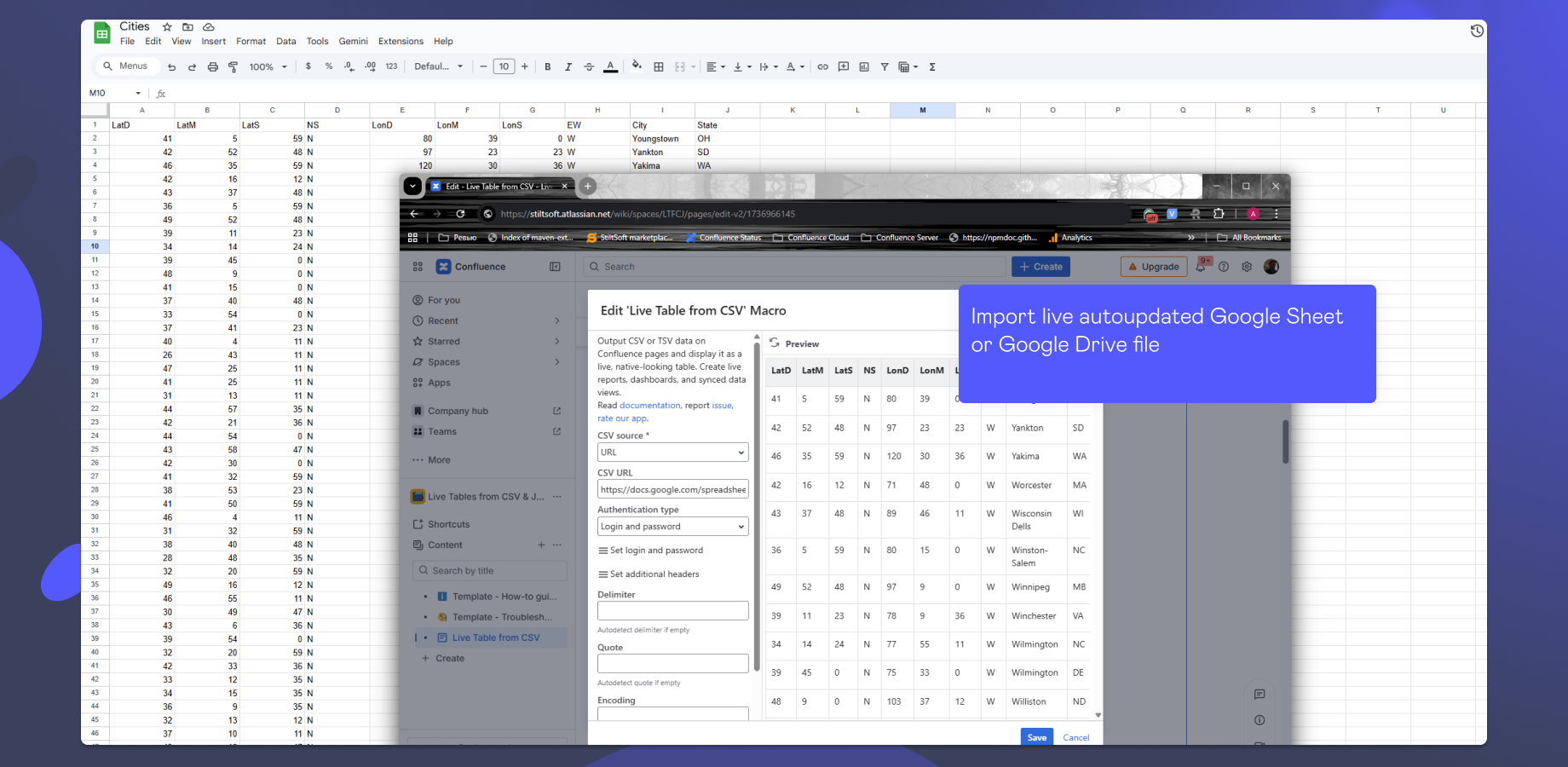
Task: Click the Delimiter input field
Action: pyautogui.click(x=673, y=611)
